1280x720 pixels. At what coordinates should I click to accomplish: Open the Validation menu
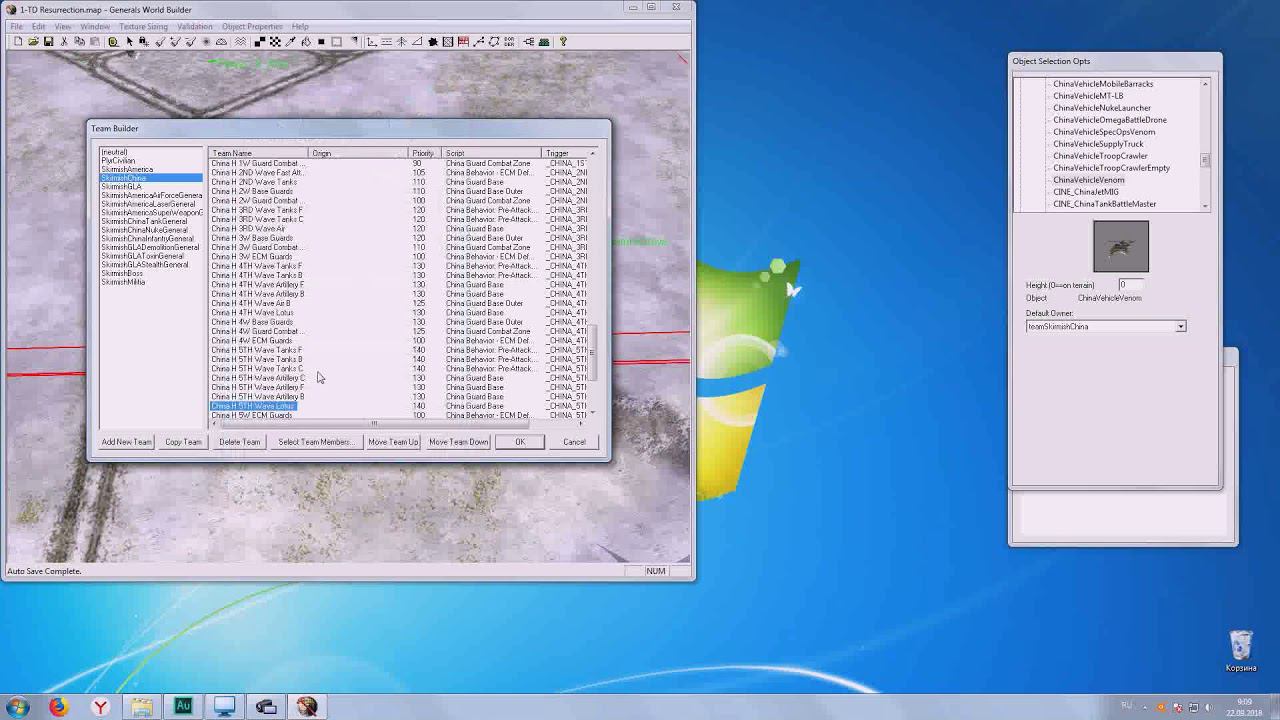[x=194, y=26]
